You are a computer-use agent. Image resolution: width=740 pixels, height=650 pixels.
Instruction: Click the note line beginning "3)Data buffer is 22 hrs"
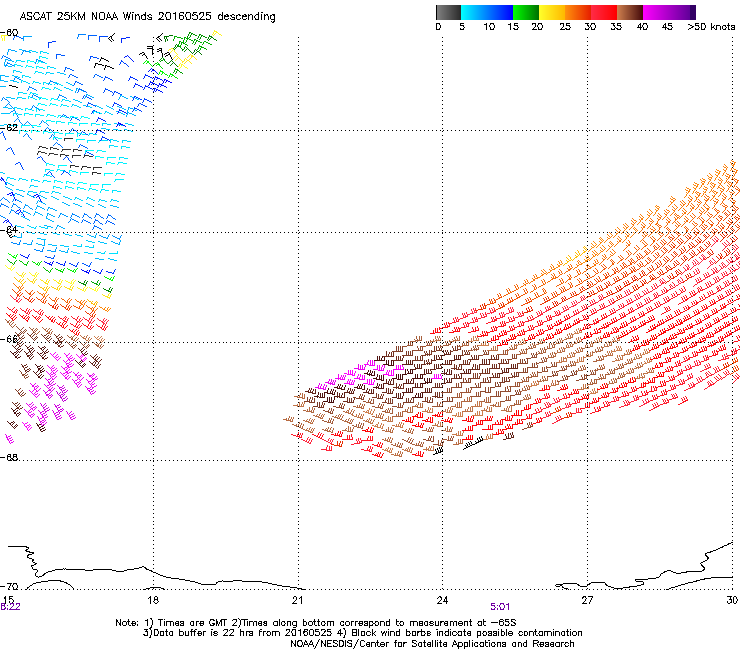tap(362, 633)
